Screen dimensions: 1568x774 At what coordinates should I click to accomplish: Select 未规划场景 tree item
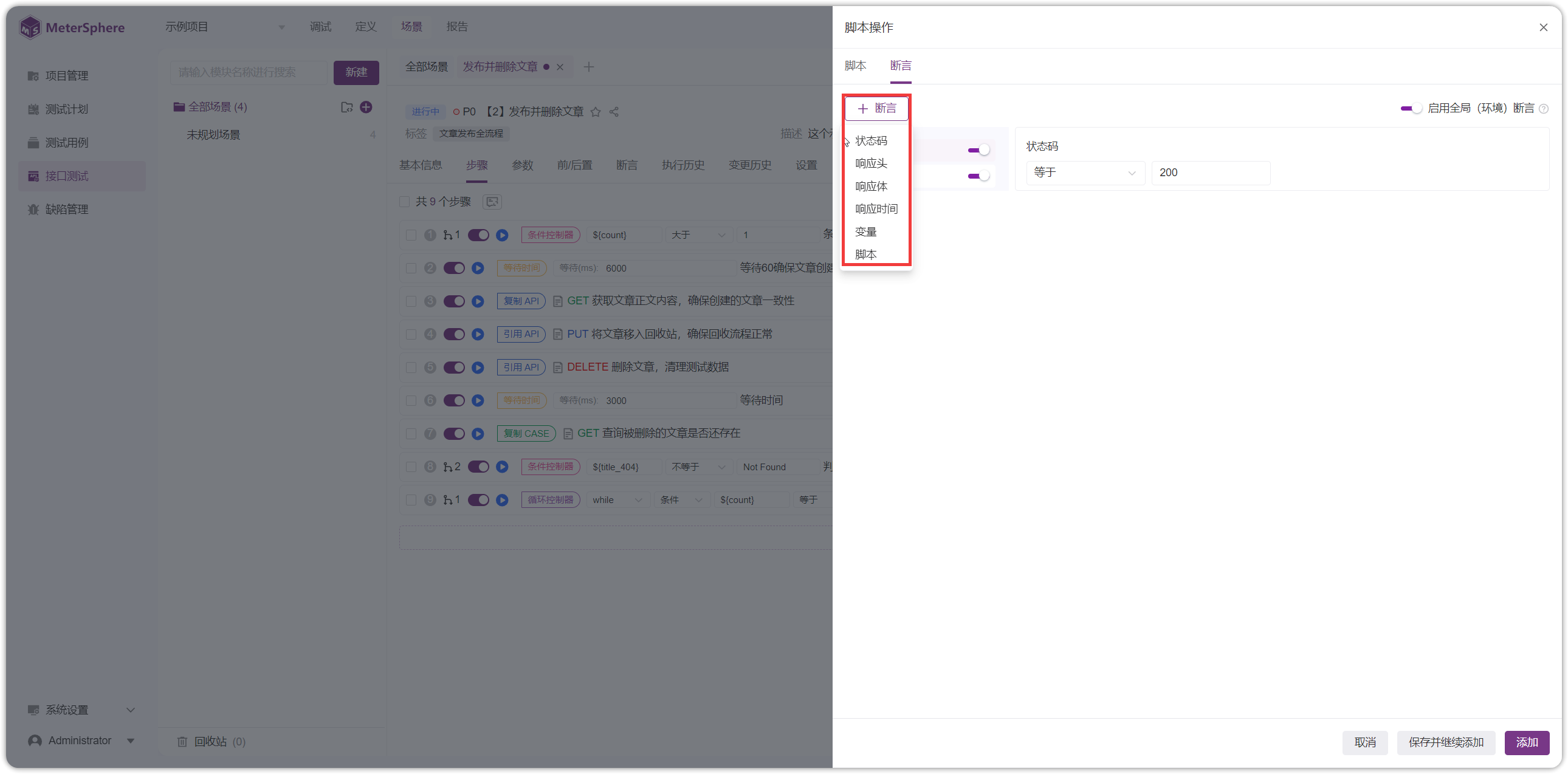(x=213, y=135)
